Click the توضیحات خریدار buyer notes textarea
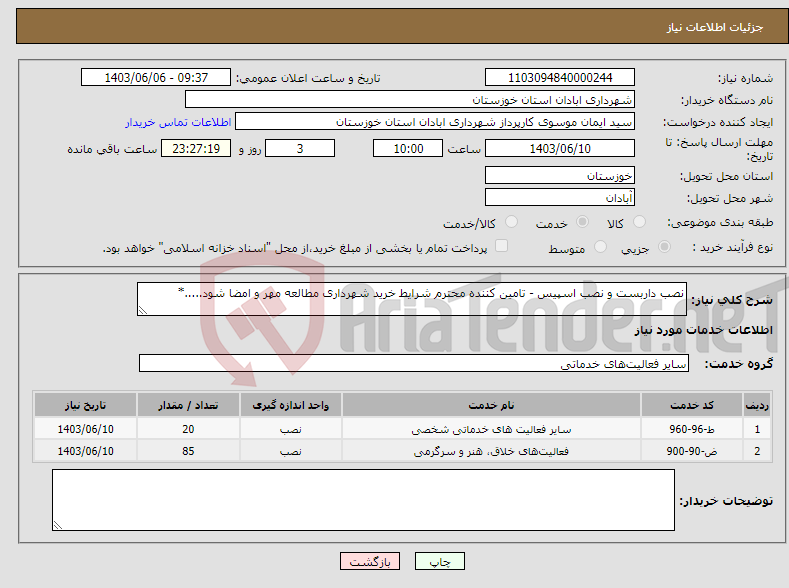Screen dimensions: 789x588 363,500
